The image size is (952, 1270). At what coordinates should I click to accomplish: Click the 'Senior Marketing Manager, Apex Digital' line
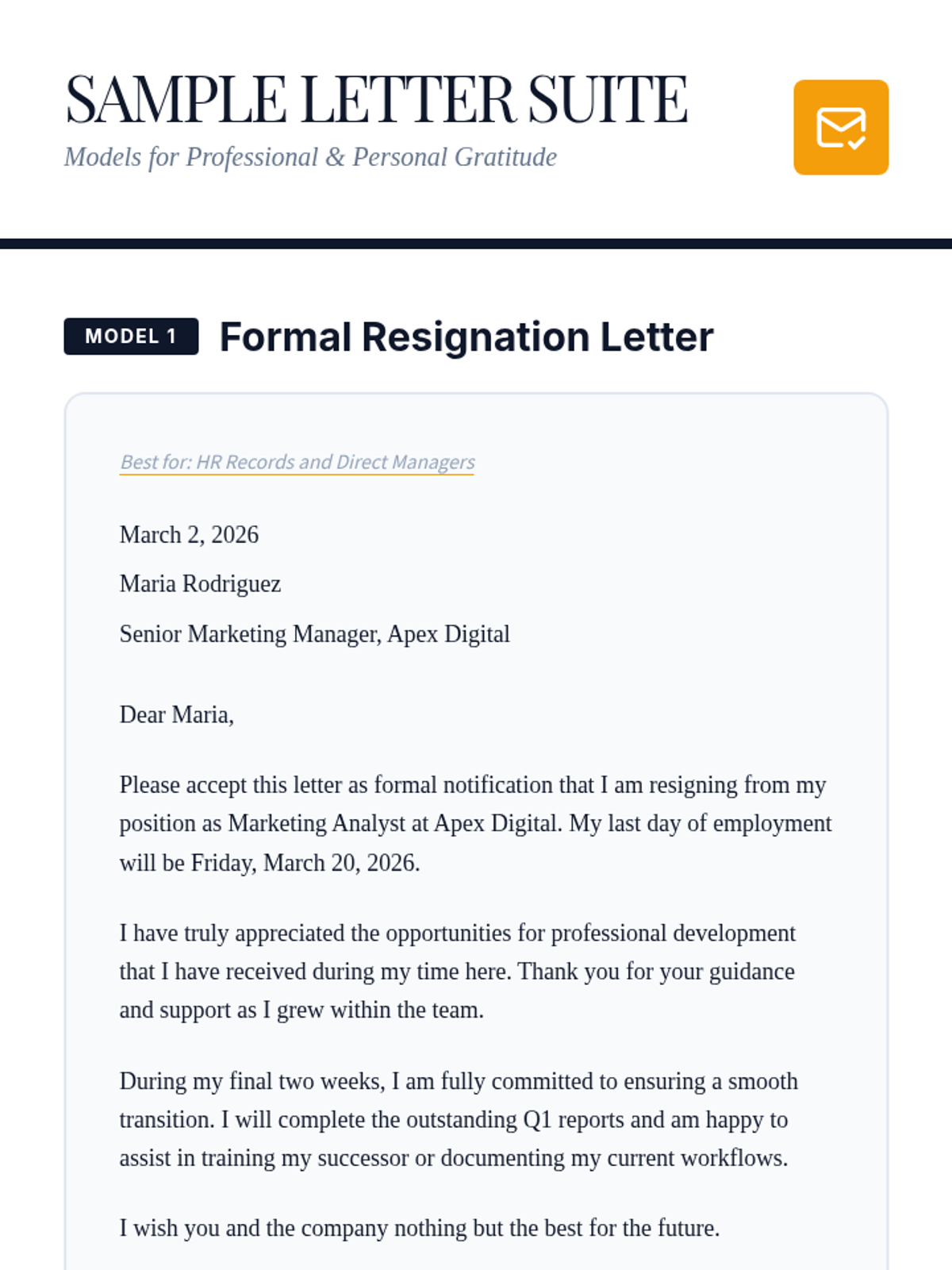314,634
